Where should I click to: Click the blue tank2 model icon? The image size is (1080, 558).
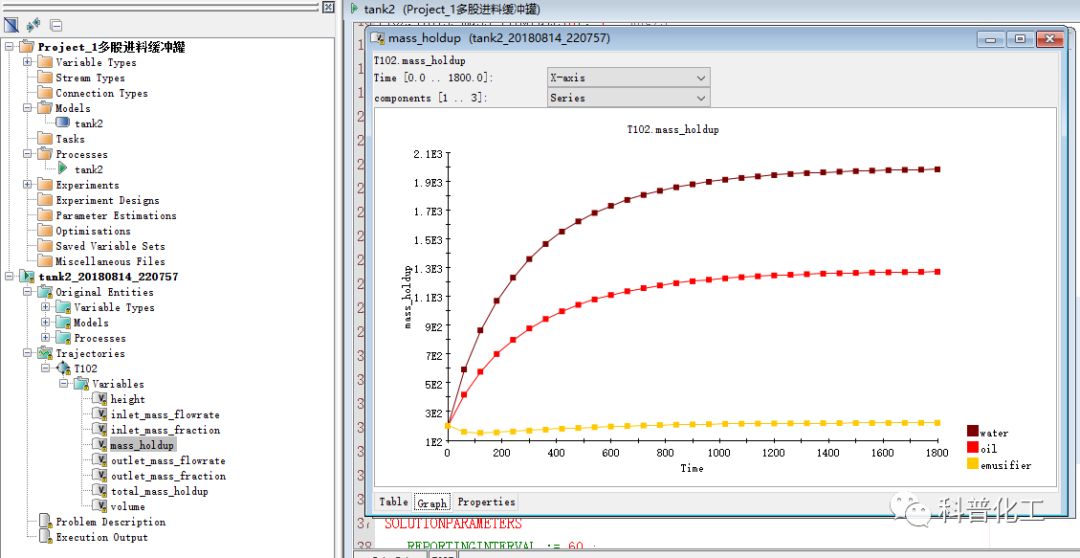pos(63,123)
